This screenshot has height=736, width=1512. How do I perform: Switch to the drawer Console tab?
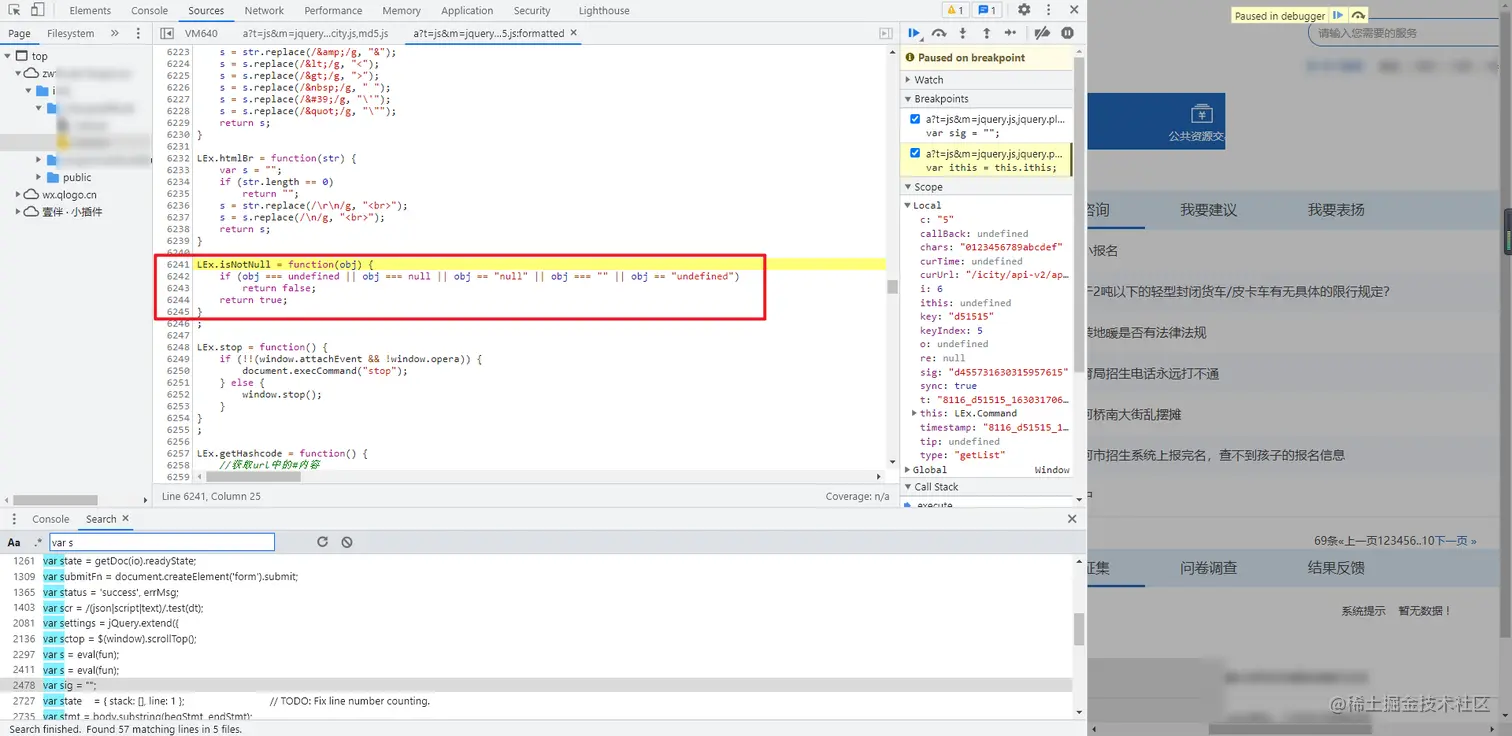tap(50, 519)
